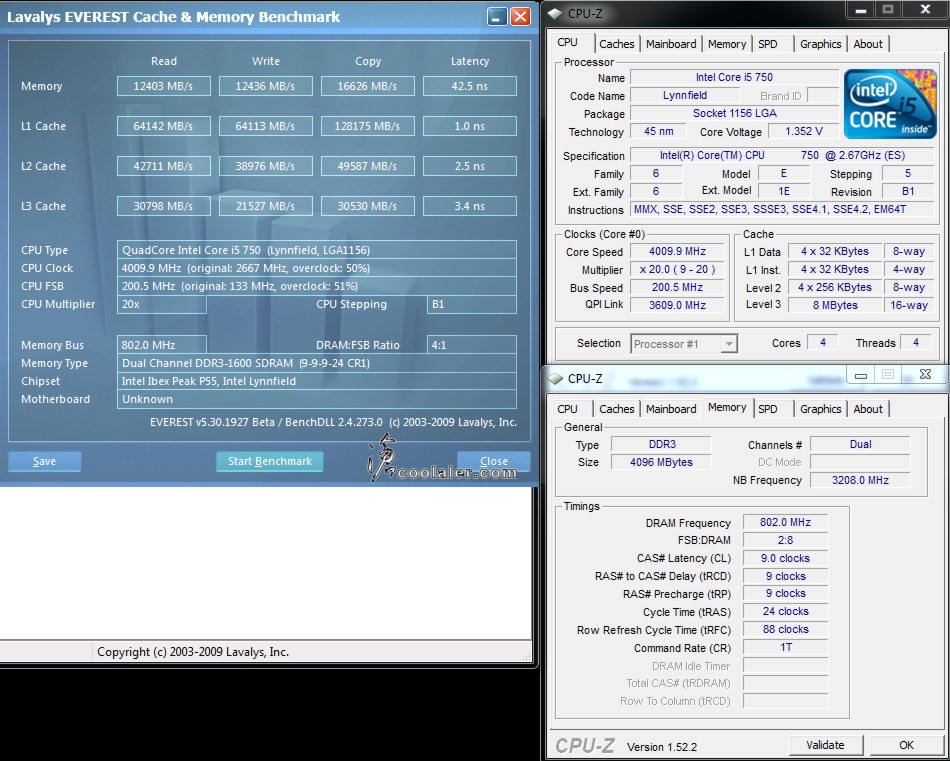Screen dimensions: 950x761
Task: Click the QPI Link 3609.0 MHz value
Action: [677, 305]
